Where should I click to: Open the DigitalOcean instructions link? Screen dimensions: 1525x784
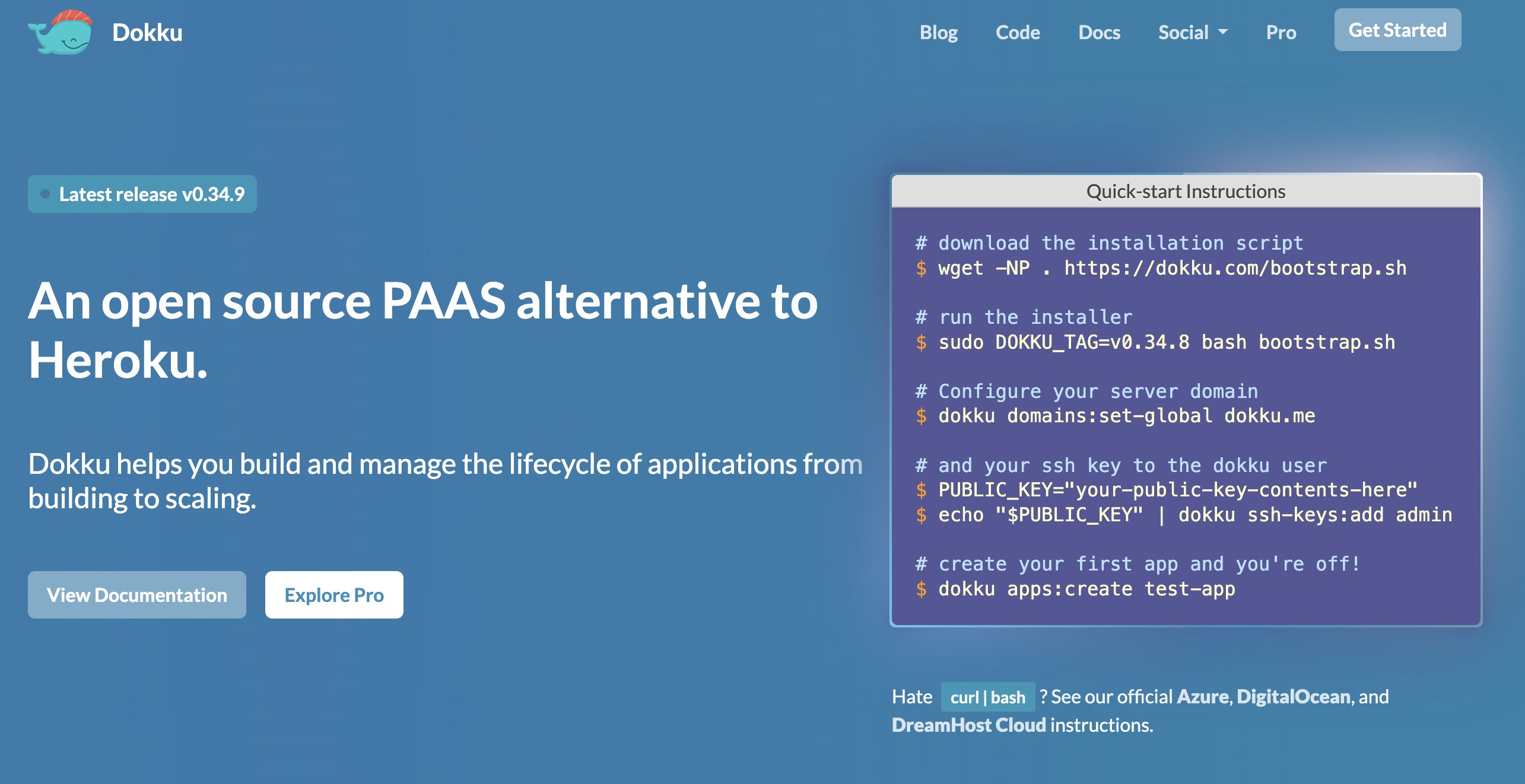pos(1294,696)
